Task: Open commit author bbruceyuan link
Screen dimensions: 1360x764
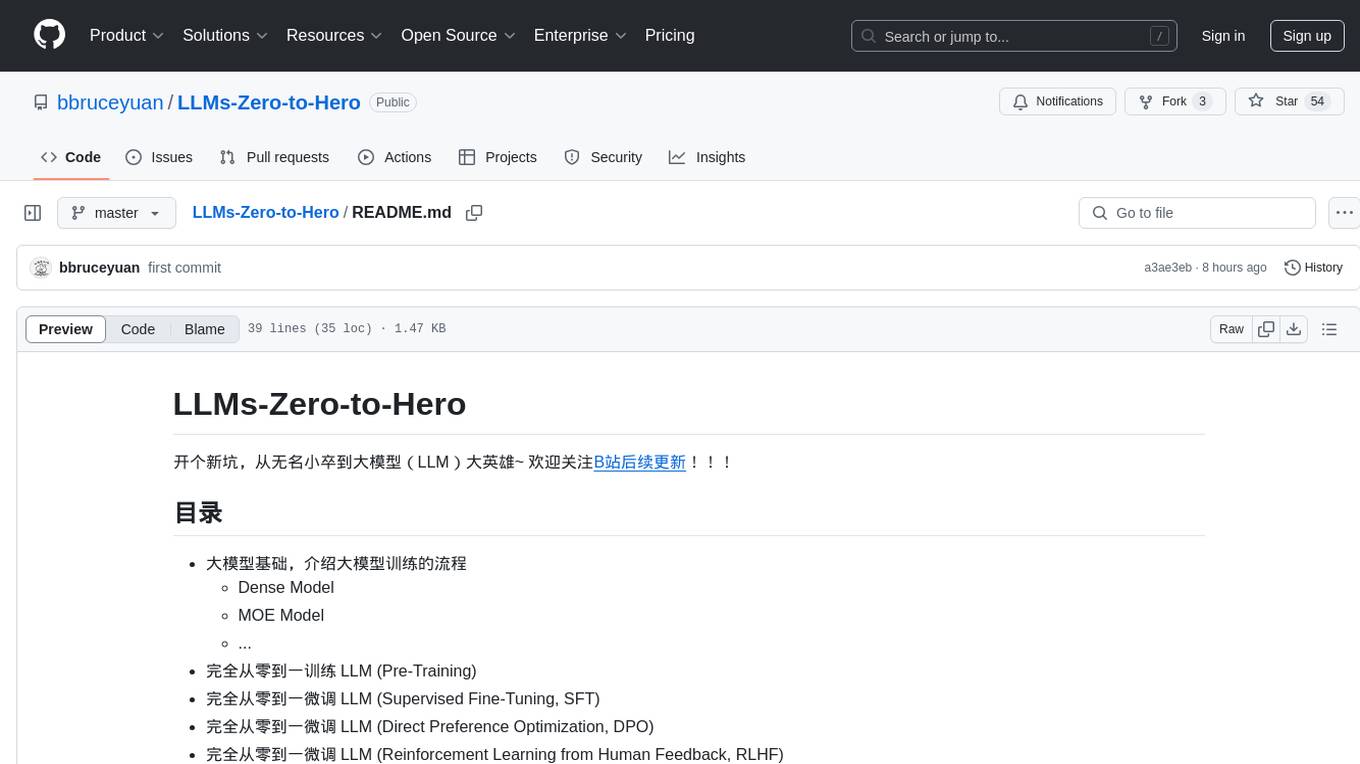Action: click(99, 268)
